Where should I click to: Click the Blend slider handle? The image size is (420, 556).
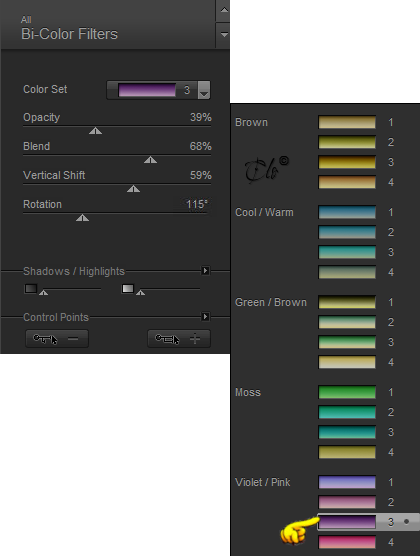pyautogui.click(x=150, y=160)
